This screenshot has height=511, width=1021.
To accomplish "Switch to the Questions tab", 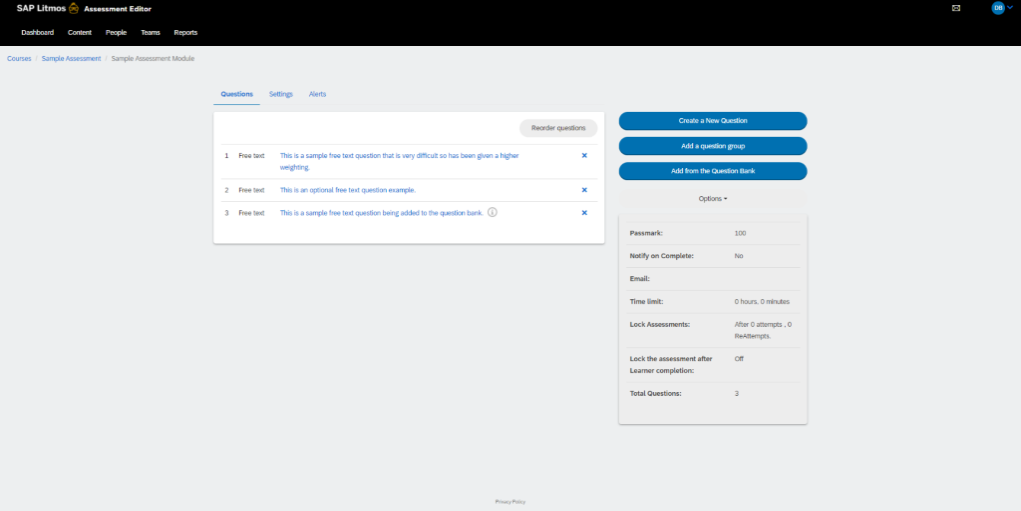I will (236, 94).
